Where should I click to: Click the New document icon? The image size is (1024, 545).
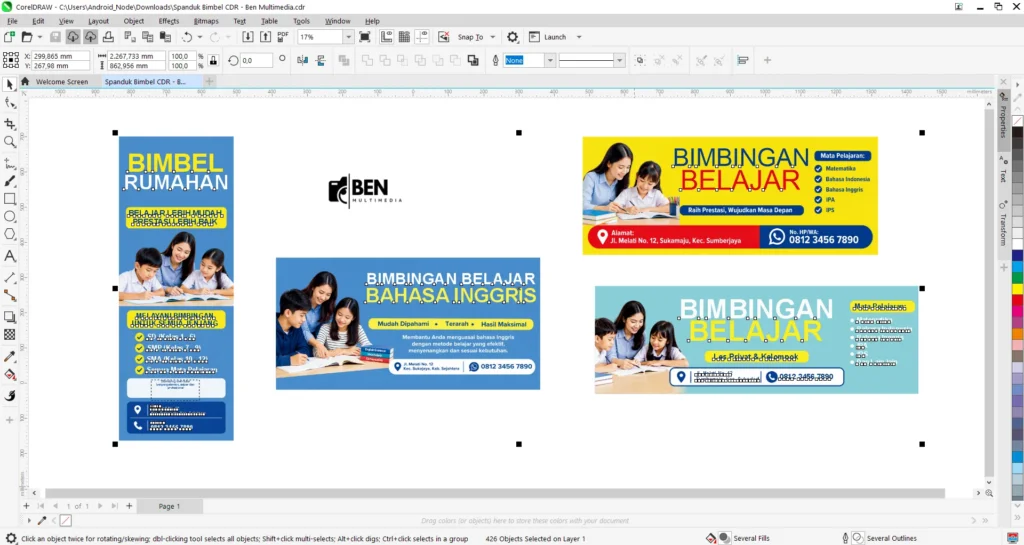[9, 37]
